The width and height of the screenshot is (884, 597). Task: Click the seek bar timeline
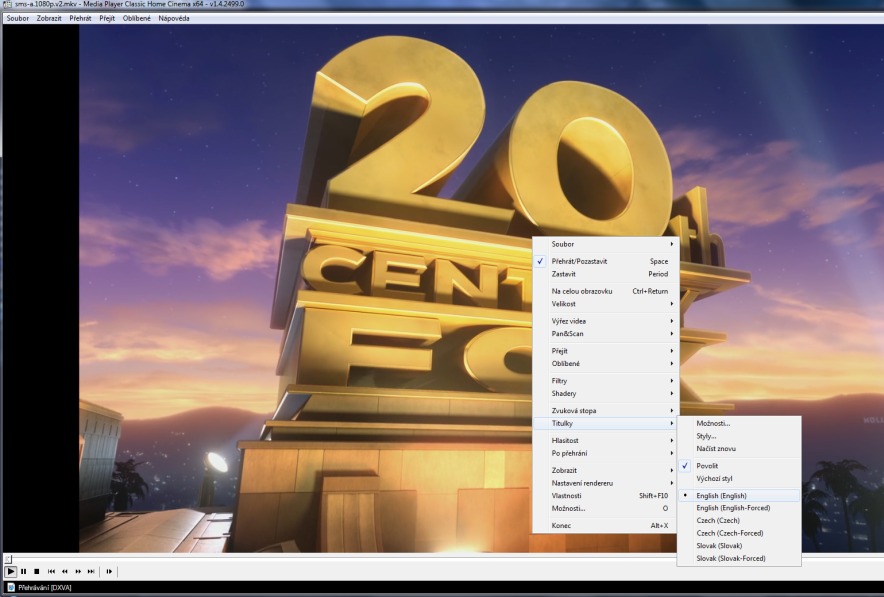(x=440, y=558)
